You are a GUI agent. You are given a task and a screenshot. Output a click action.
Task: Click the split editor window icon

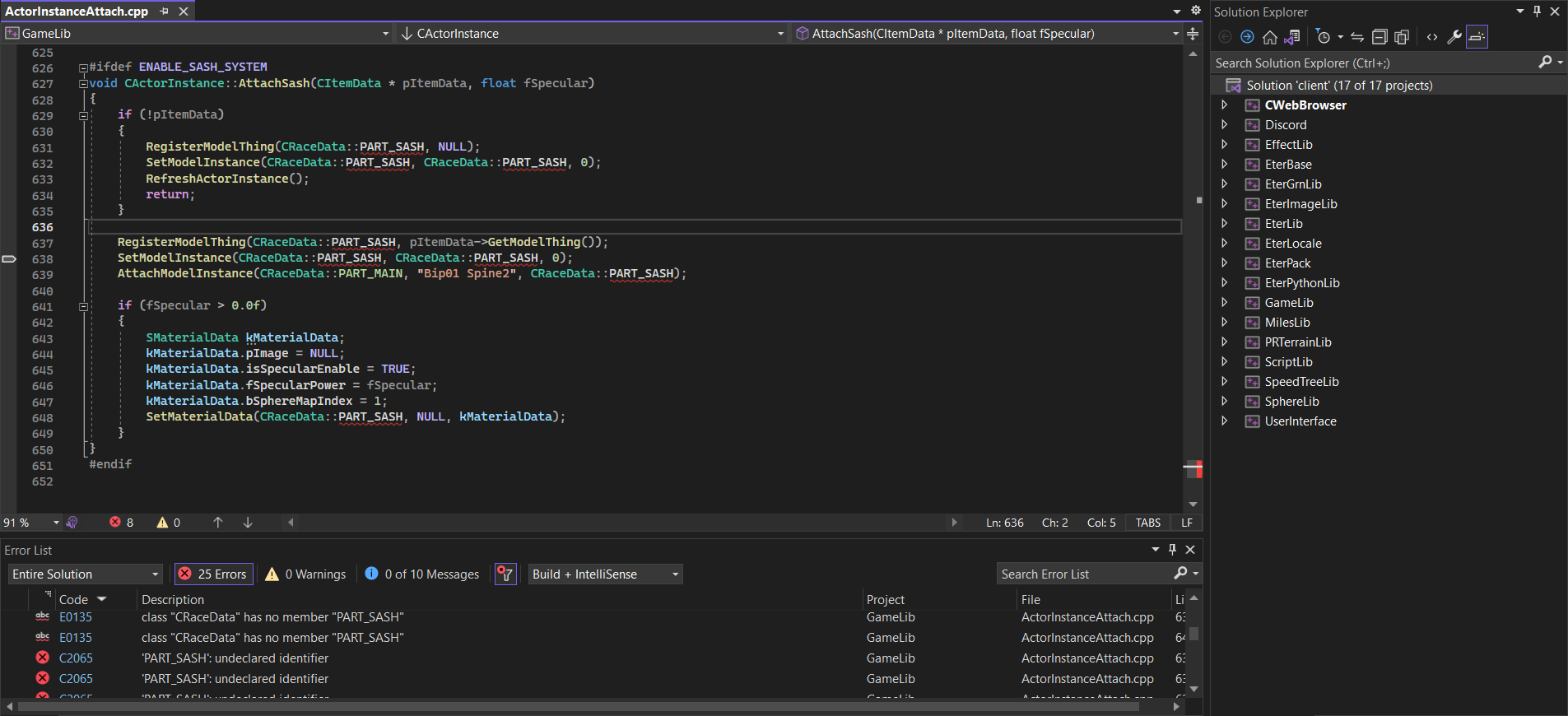1192,34
